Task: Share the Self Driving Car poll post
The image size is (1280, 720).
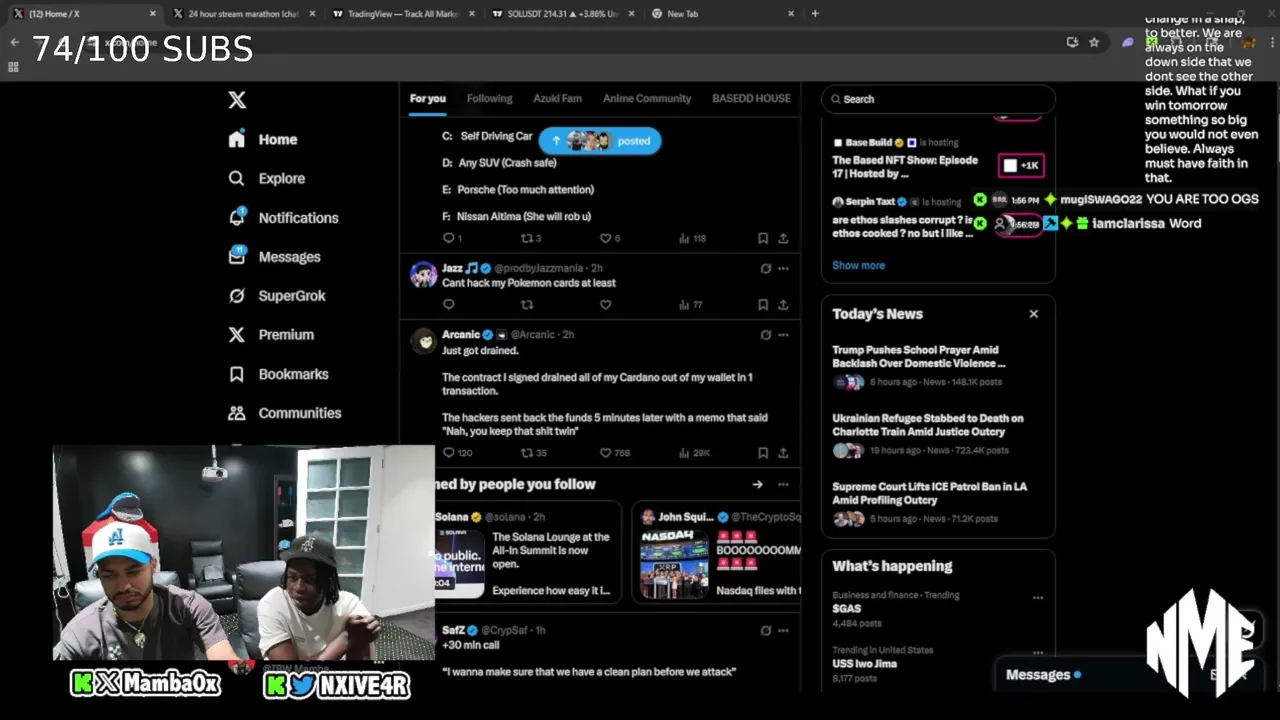Action: (x=783, y=238)
